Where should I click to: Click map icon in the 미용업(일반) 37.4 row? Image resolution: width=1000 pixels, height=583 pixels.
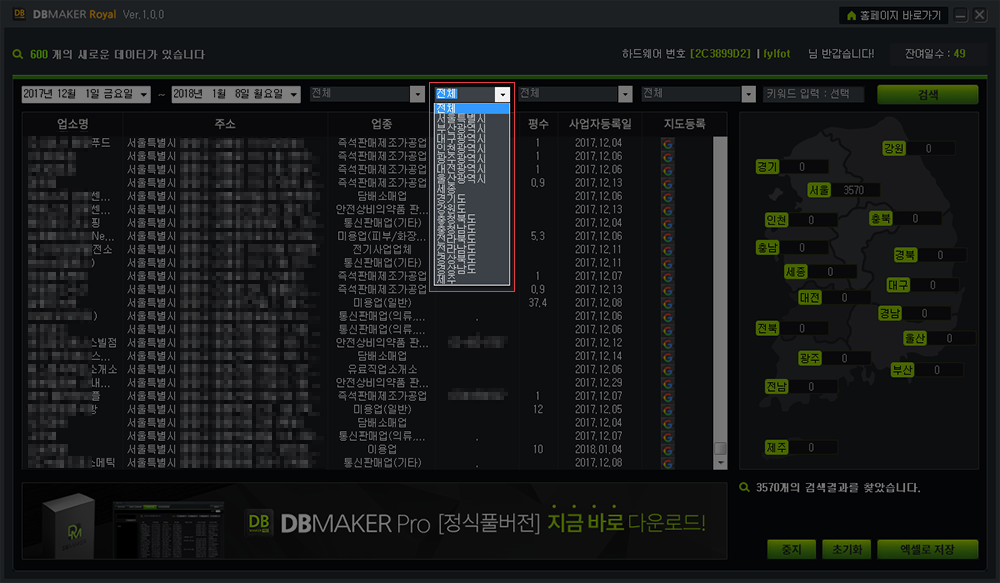[668, 303]
